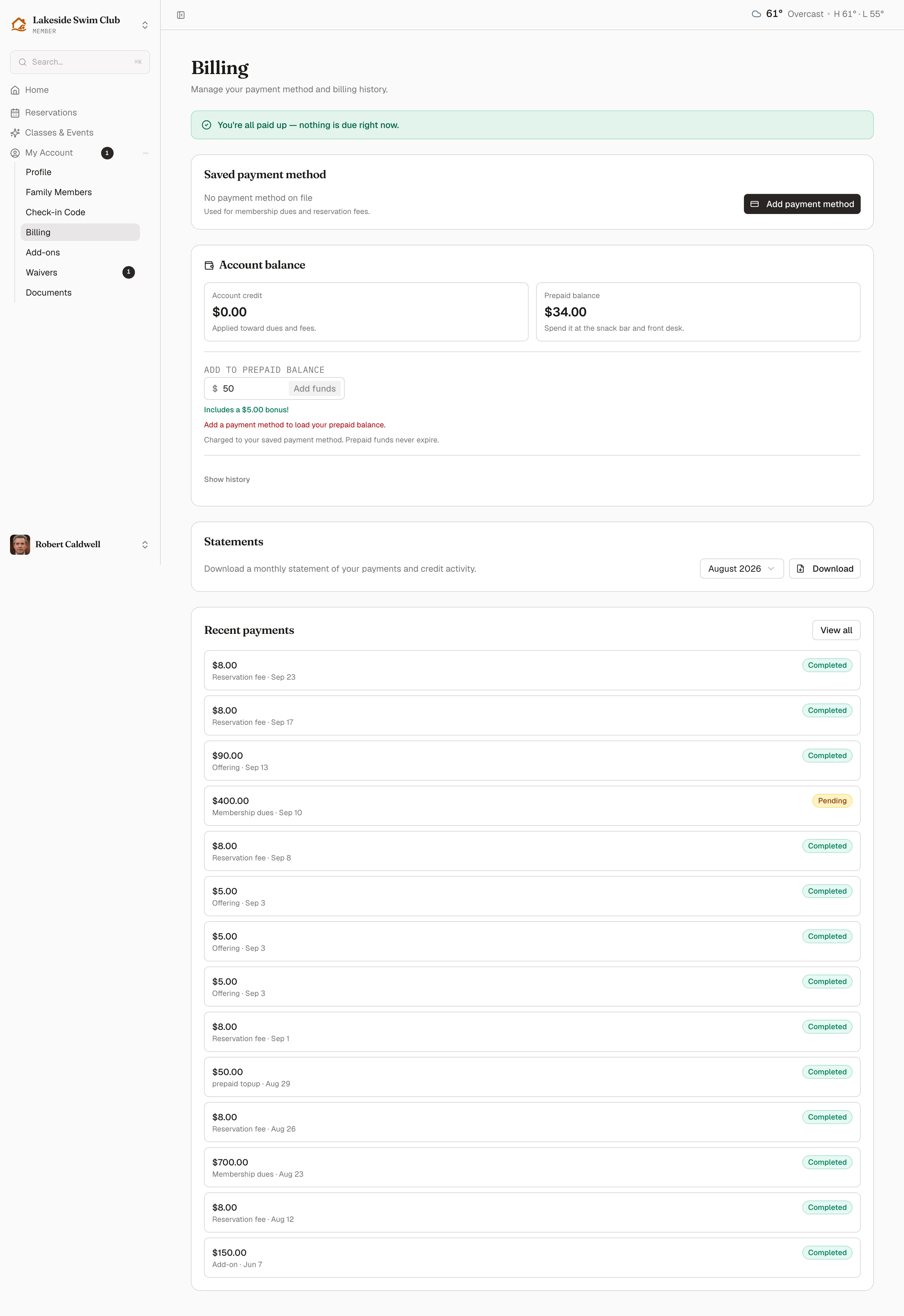This screenshot has height=1316, width=904.
Task: Collapse the My Account section
Action: [x=146, y=153]
